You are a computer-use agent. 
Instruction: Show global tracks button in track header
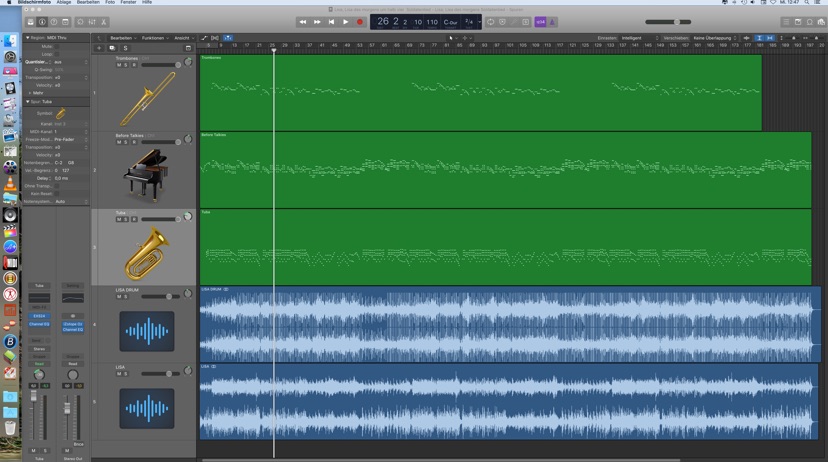click(189, 48)
